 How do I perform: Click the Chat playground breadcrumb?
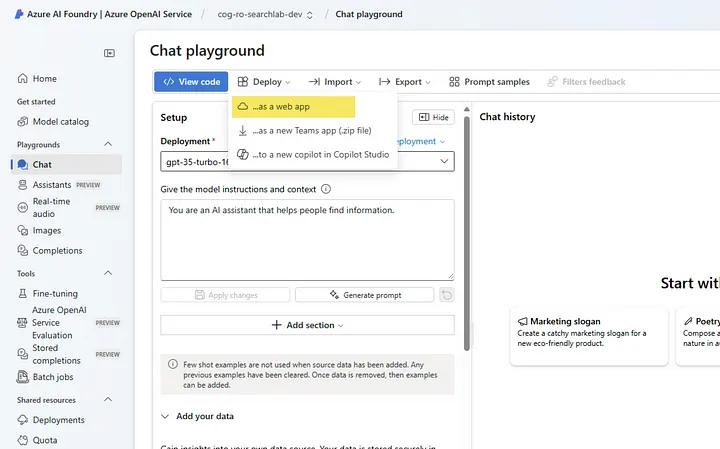point(369,14)
